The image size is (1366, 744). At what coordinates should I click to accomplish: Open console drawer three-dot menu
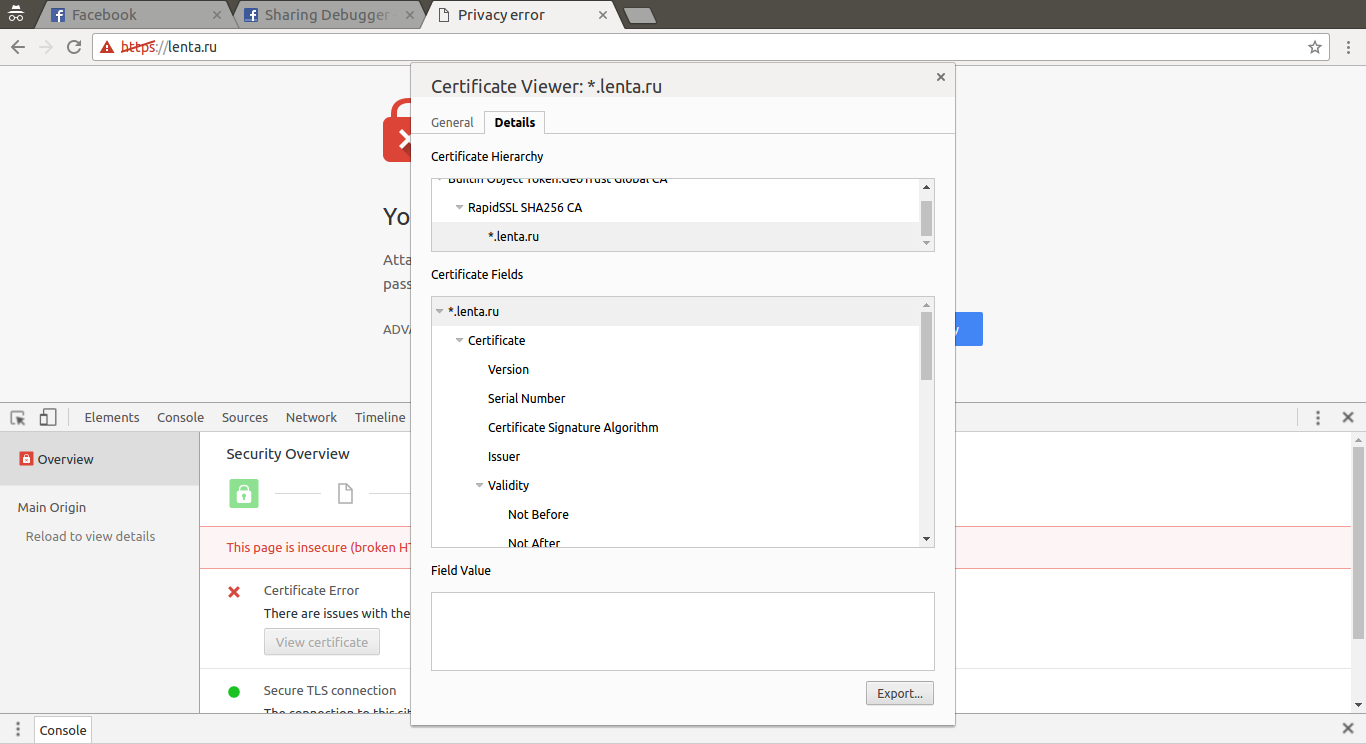click(x=18, y=730)
